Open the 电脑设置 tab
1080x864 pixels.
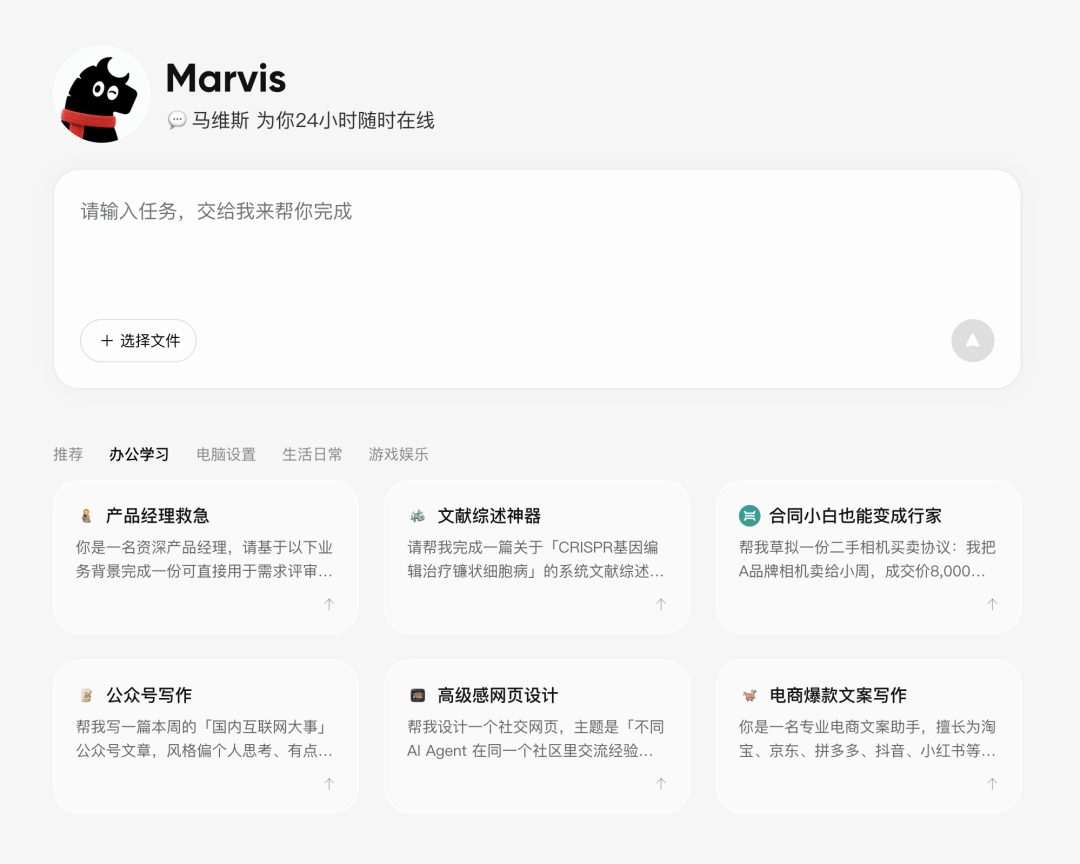coord(226,454)
